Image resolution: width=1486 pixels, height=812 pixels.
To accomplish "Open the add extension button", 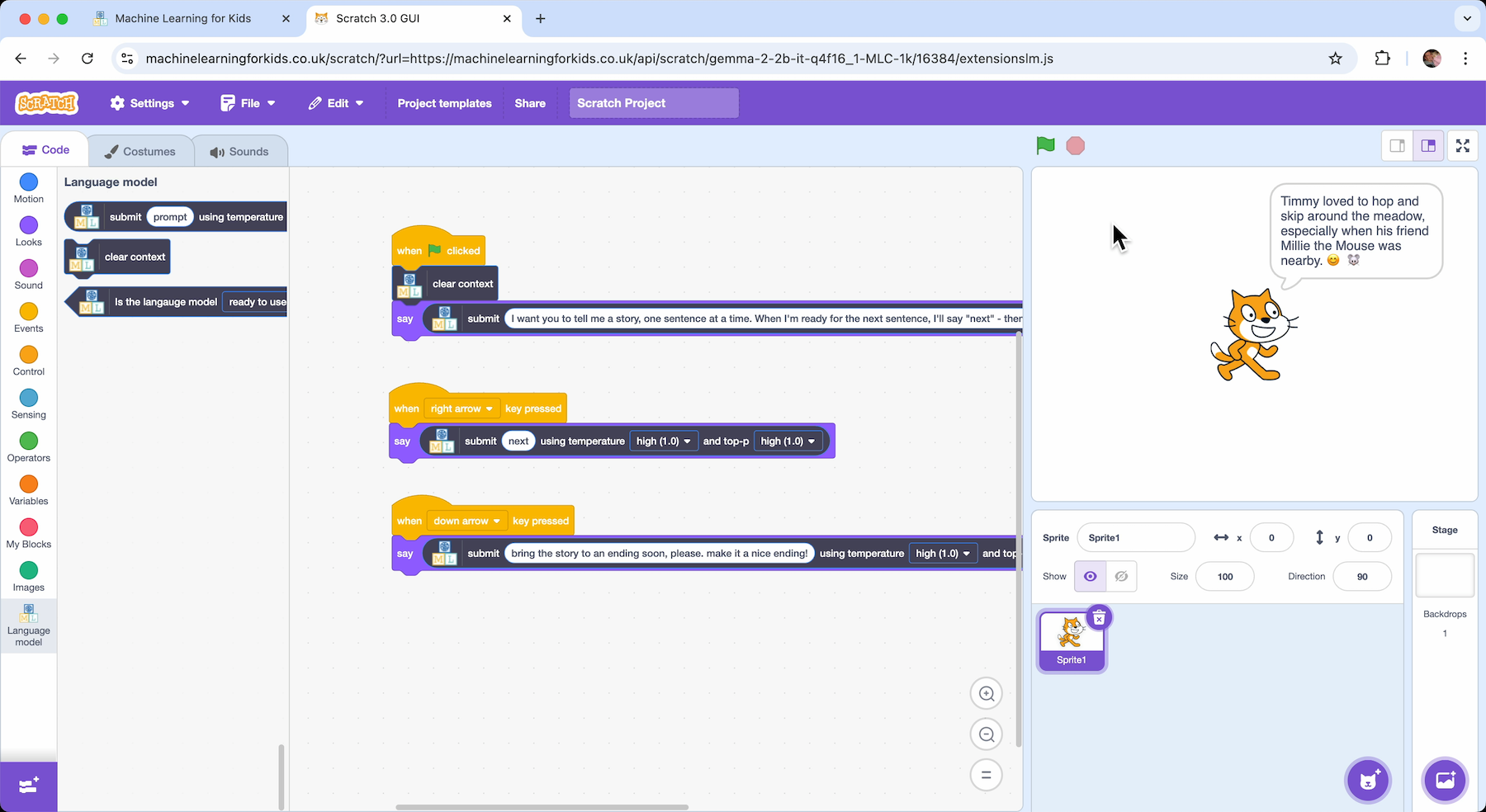I will click(29, 786).
